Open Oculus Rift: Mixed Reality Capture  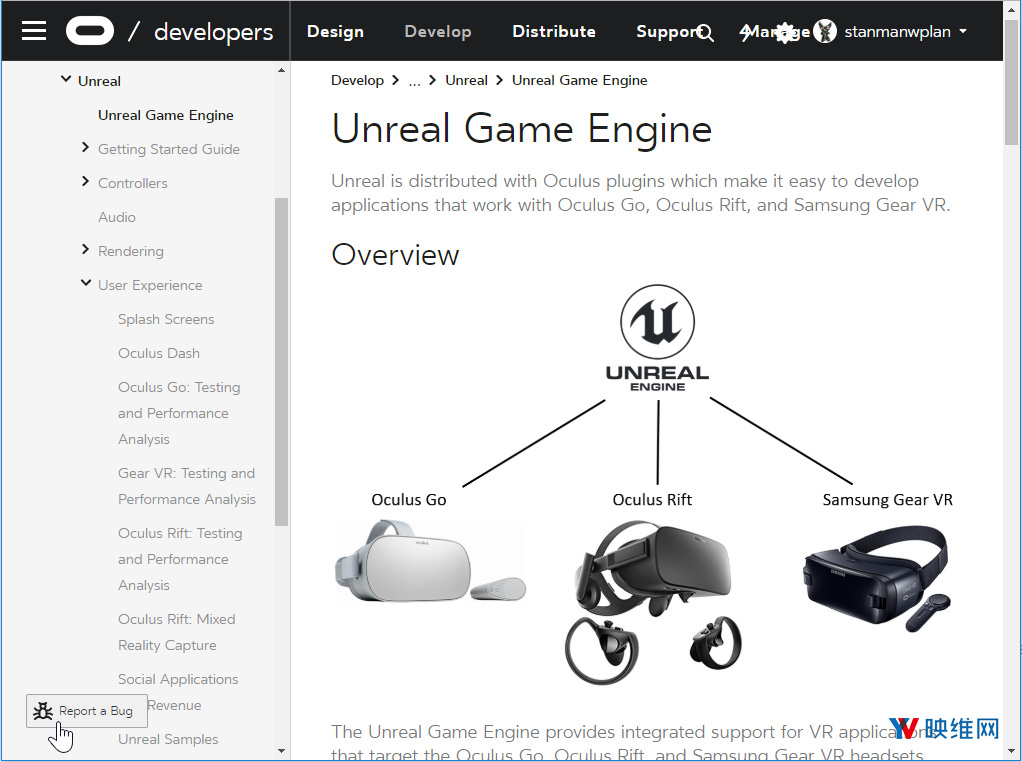(177, 632)
